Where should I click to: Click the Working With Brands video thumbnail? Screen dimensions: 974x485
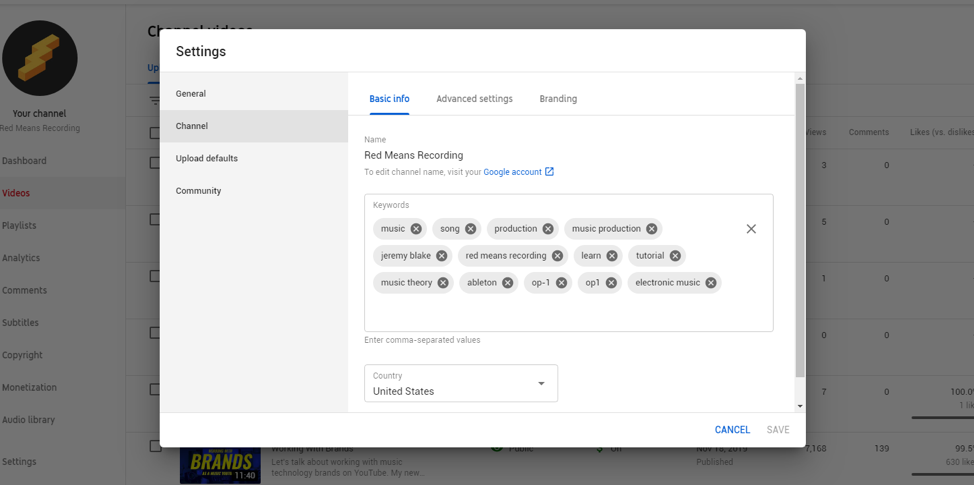coord(220,465)
